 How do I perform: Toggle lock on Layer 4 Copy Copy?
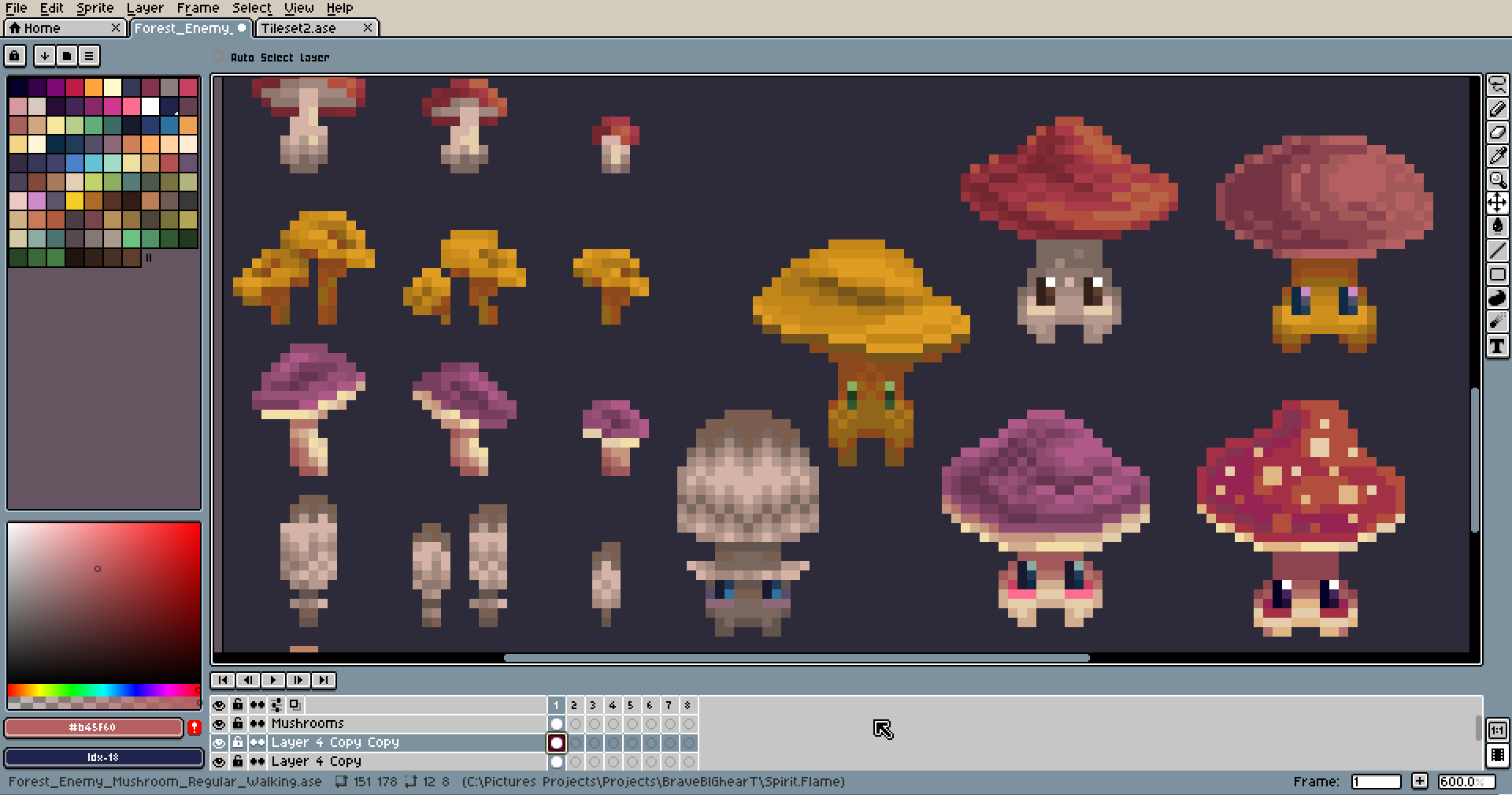238,742
